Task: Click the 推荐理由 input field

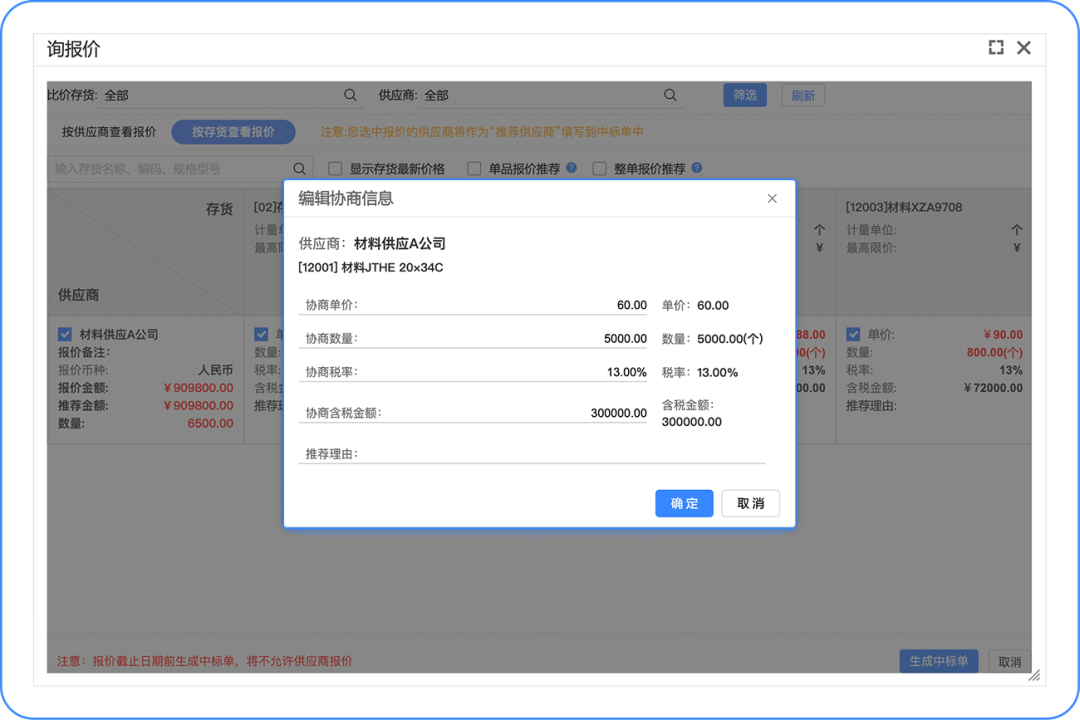Action: 560,454
